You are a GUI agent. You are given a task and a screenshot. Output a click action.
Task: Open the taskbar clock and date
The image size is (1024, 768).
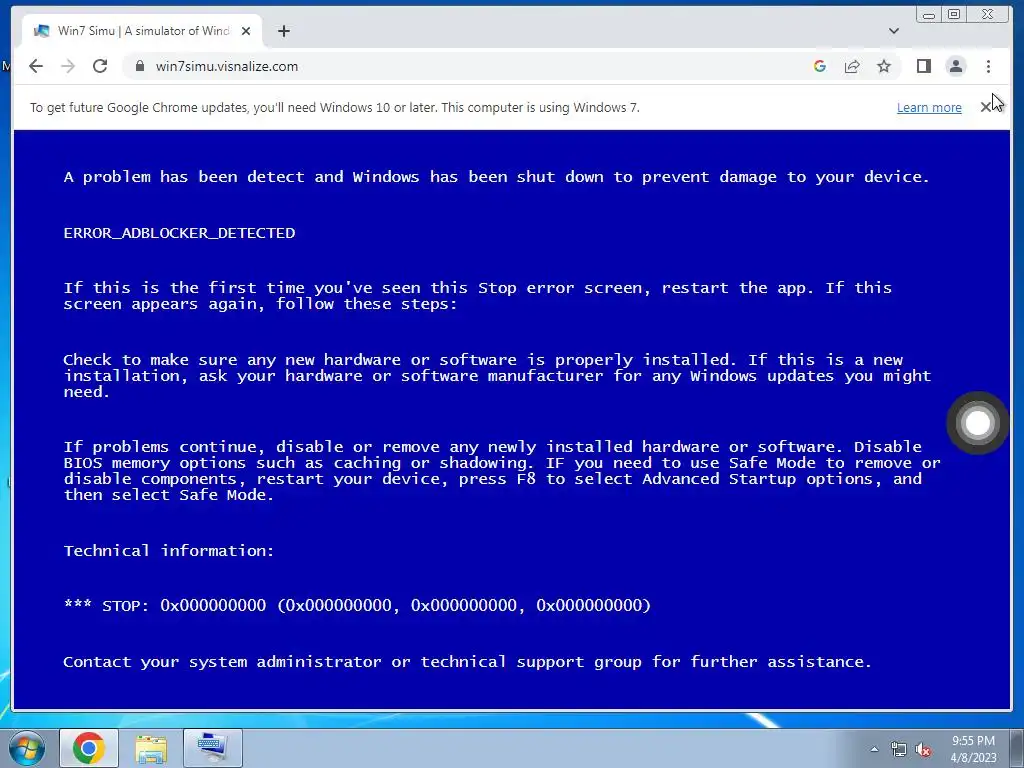tap(973, 749)
